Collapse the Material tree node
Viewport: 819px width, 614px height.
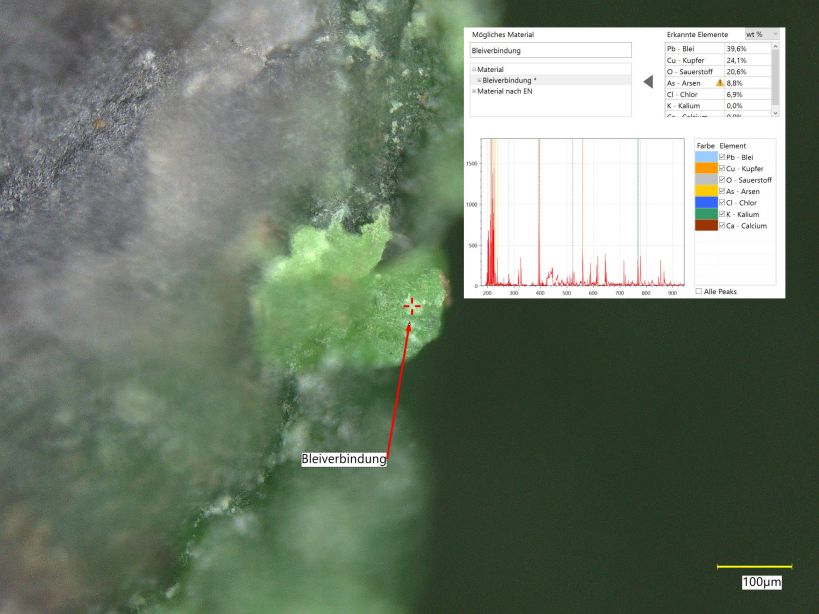[474, 69]
